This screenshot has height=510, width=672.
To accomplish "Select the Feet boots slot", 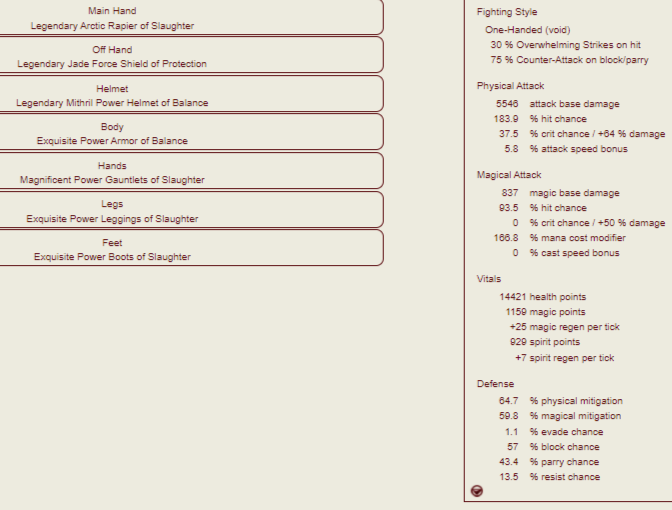I will (112, 249).
